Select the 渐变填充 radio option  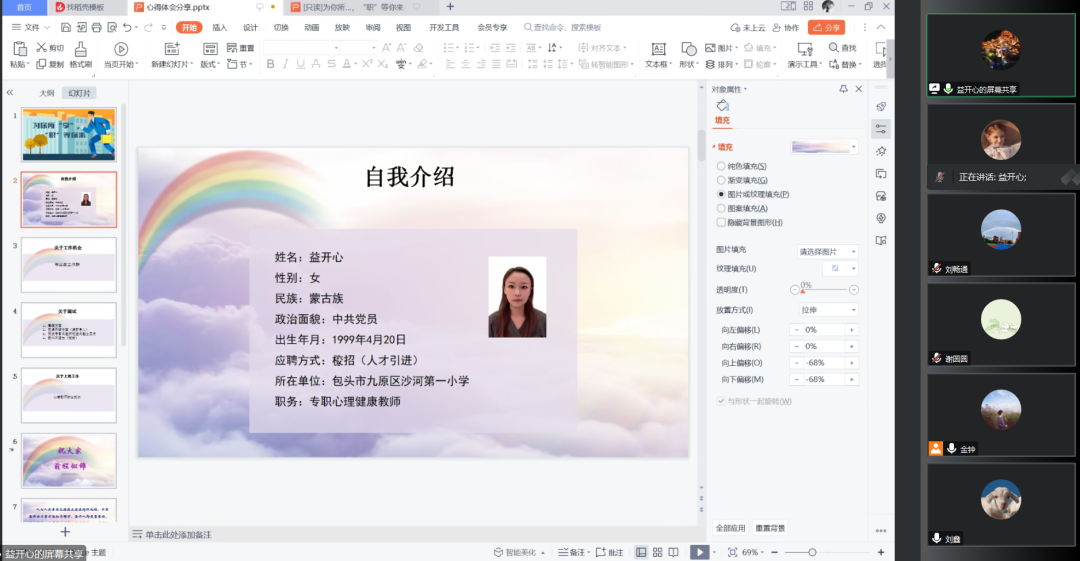pyautogui.click(x=721, y=180)
